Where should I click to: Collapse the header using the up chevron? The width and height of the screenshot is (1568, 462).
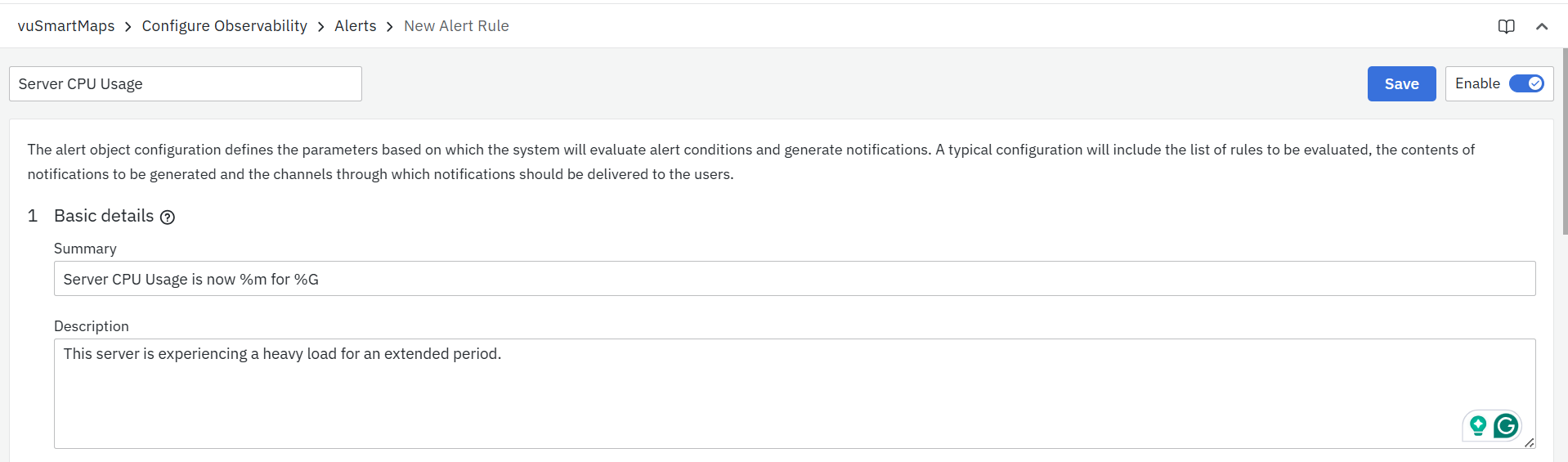tap(1542, 26)
